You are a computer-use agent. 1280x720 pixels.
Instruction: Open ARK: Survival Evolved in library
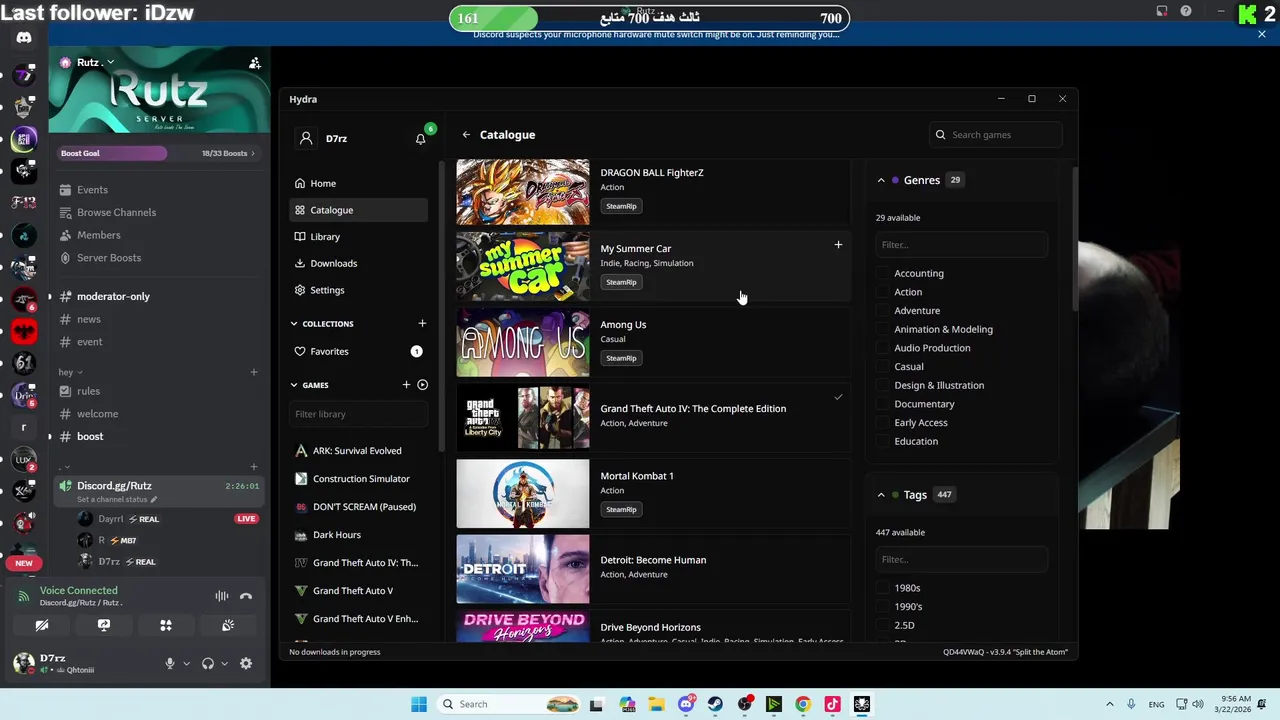(359, 451)
